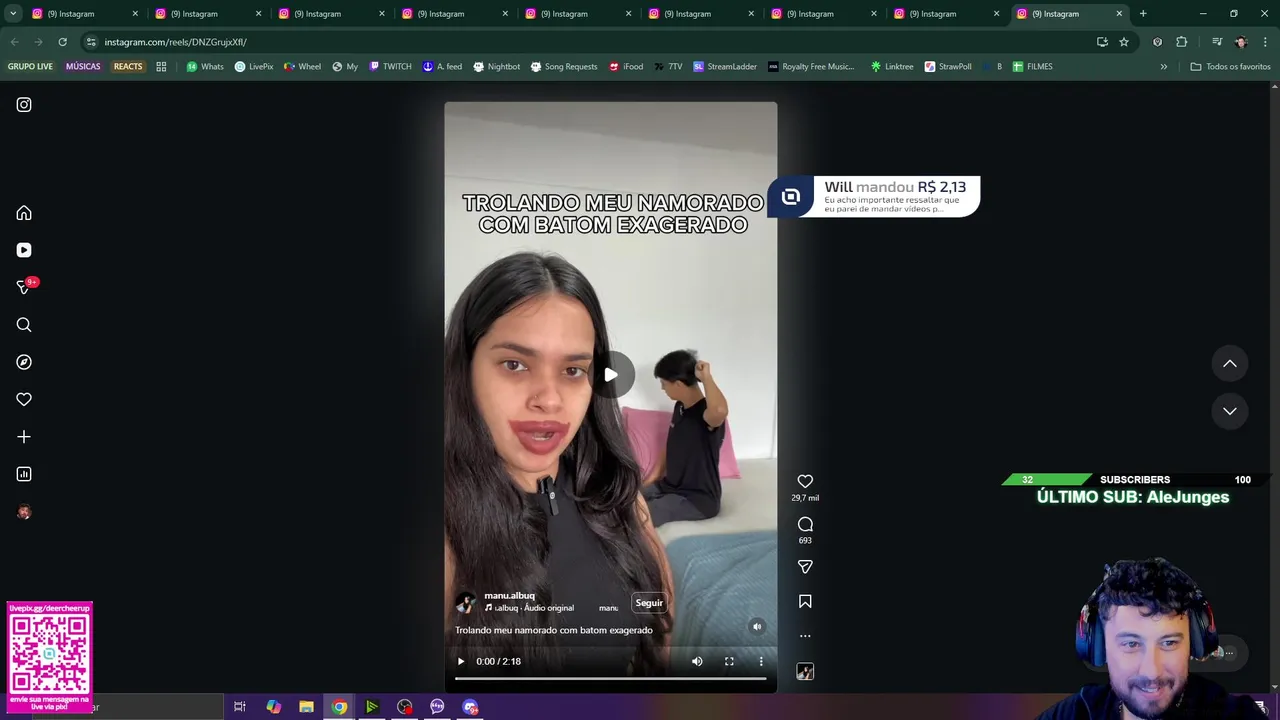
Task: Open LivePix bookmark
Action: 254,67
